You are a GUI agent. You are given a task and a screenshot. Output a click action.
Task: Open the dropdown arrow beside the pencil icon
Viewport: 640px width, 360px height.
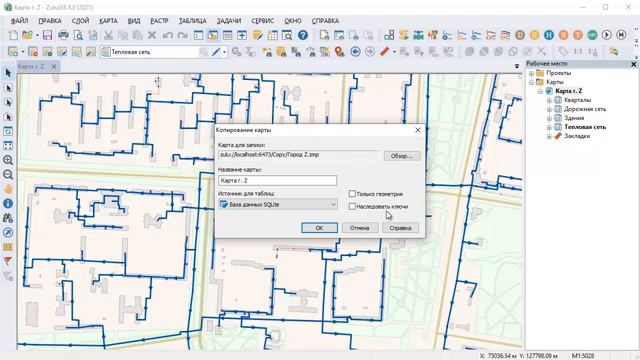point(224,52)
